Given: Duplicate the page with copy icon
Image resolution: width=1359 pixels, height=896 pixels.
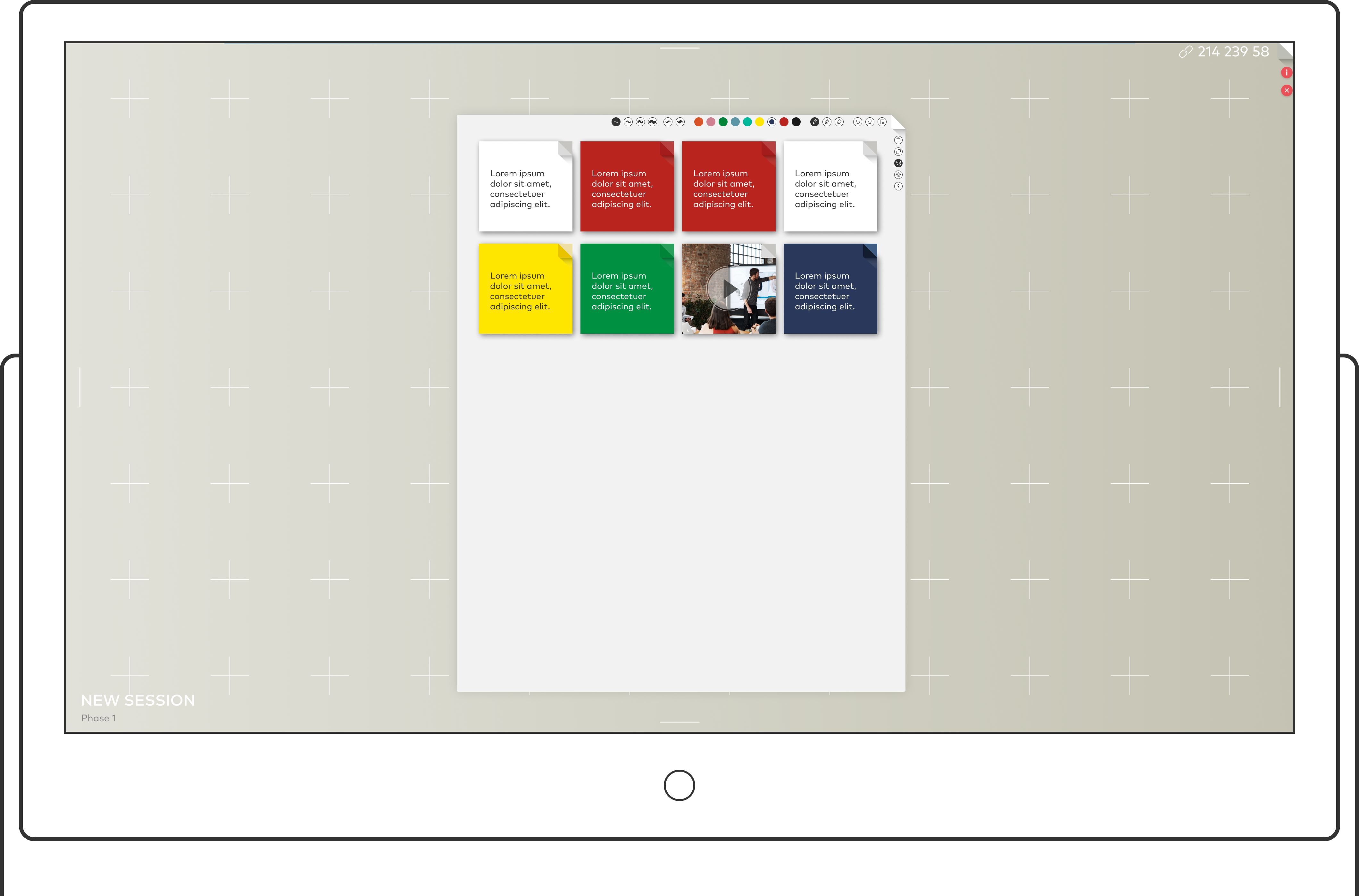Looking at the screenshot, I should [x=898, y=151].
